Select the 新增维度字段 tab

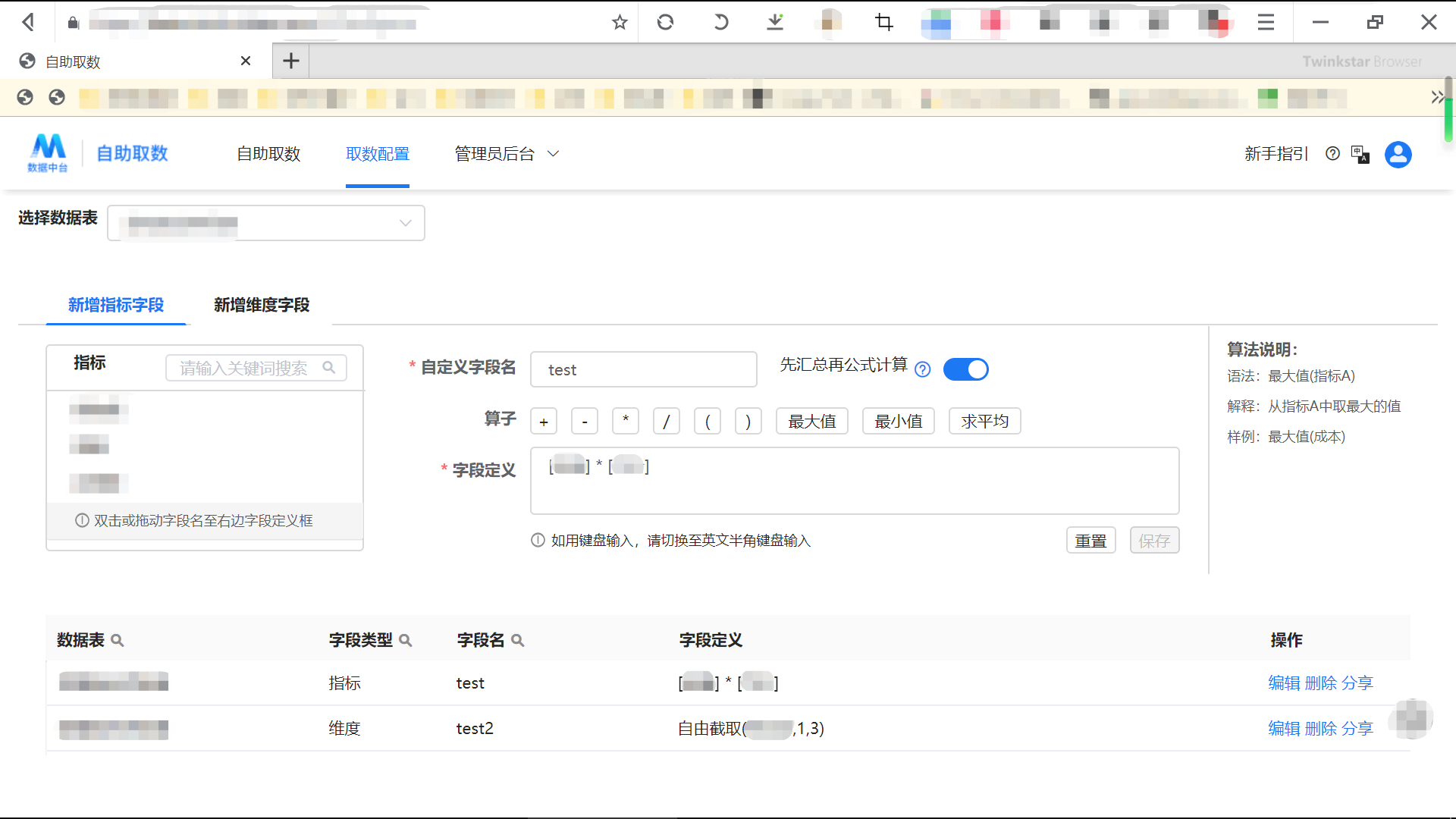(x=262, y=305)
